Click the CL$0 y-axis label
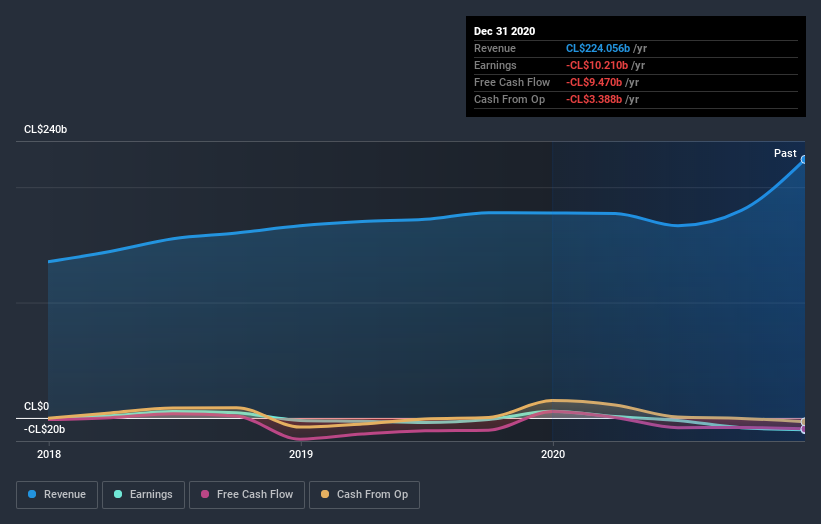Screen dimensions: 821x524 pos(37,406)
